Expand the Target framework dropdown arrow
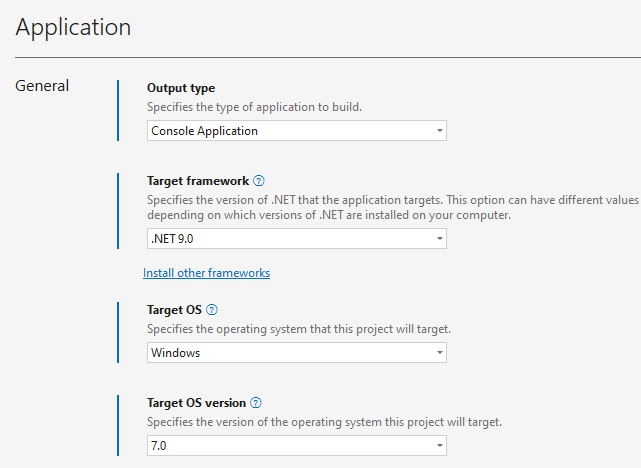Screen dimensions: 641x468 click(x=439, y=239)
